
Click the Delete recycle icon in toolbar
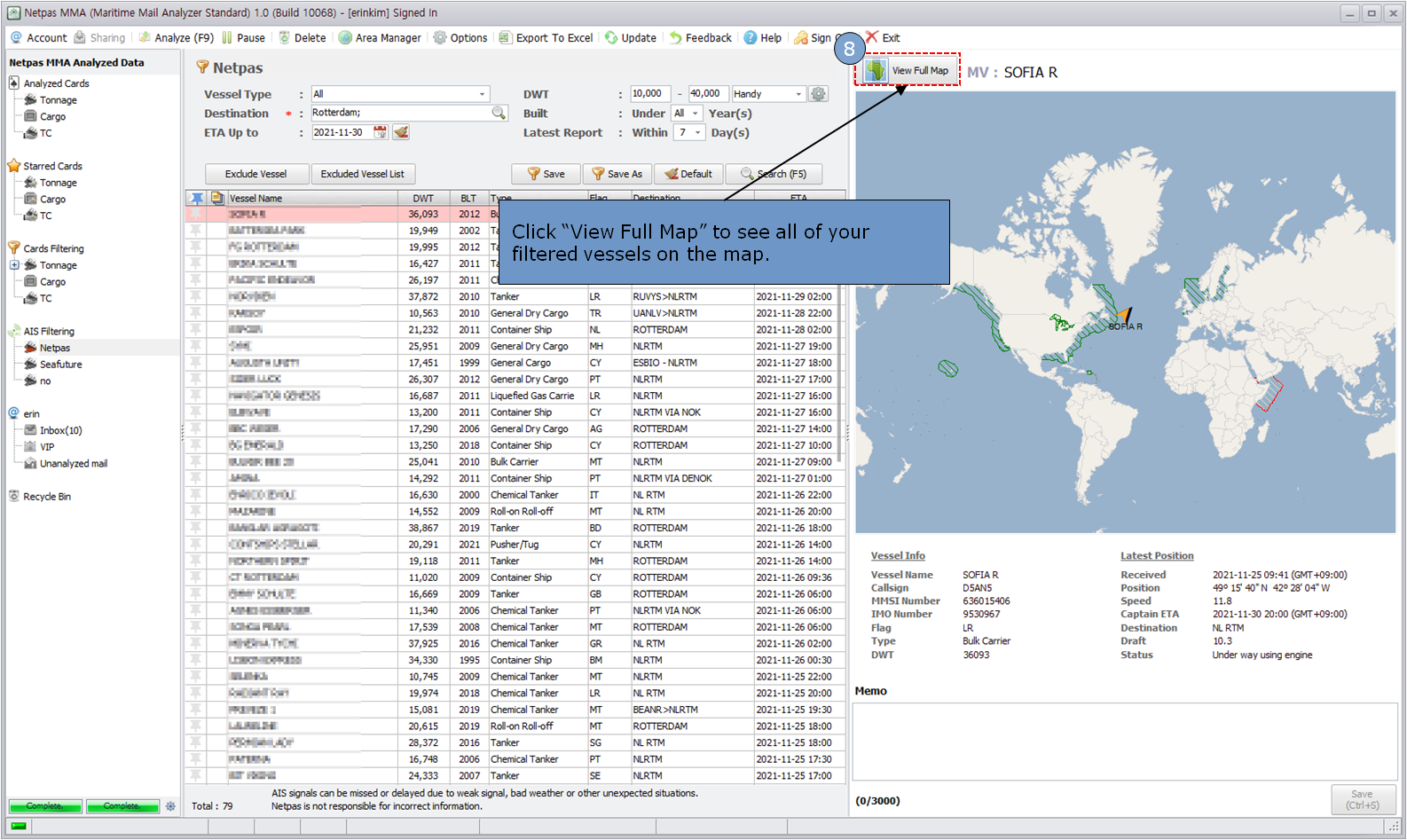[284, 37]
